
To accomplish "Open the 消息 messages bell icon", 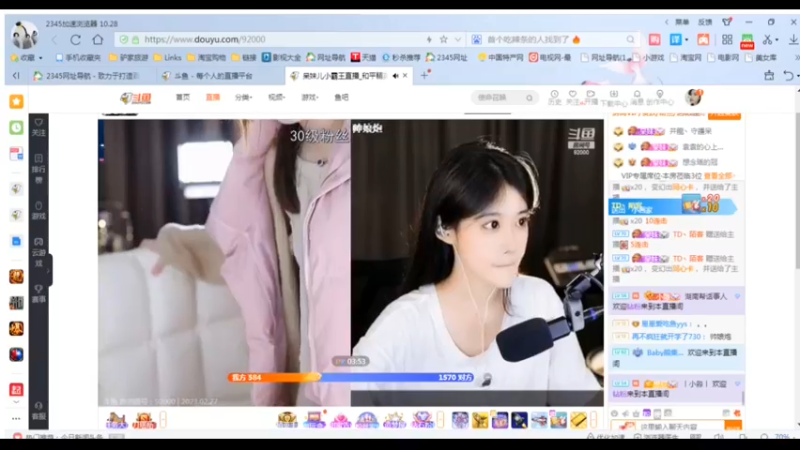I will click(637, 97).
